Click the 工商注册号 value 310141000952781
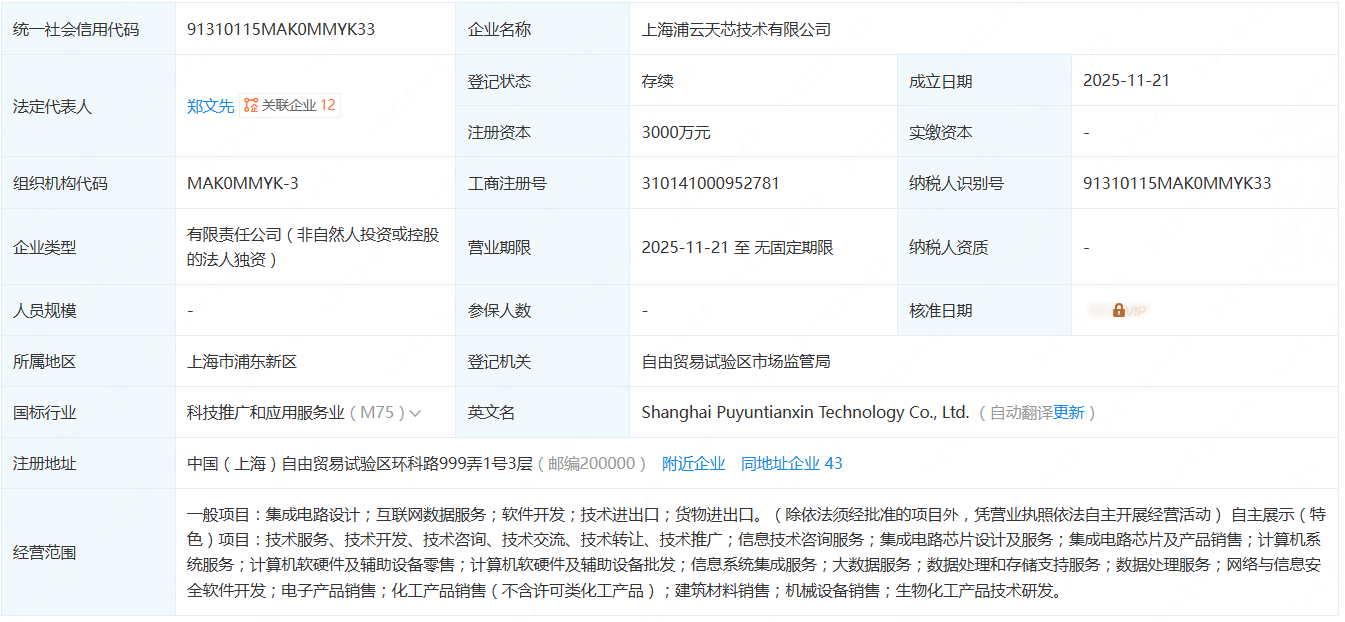 pos(710,183)
